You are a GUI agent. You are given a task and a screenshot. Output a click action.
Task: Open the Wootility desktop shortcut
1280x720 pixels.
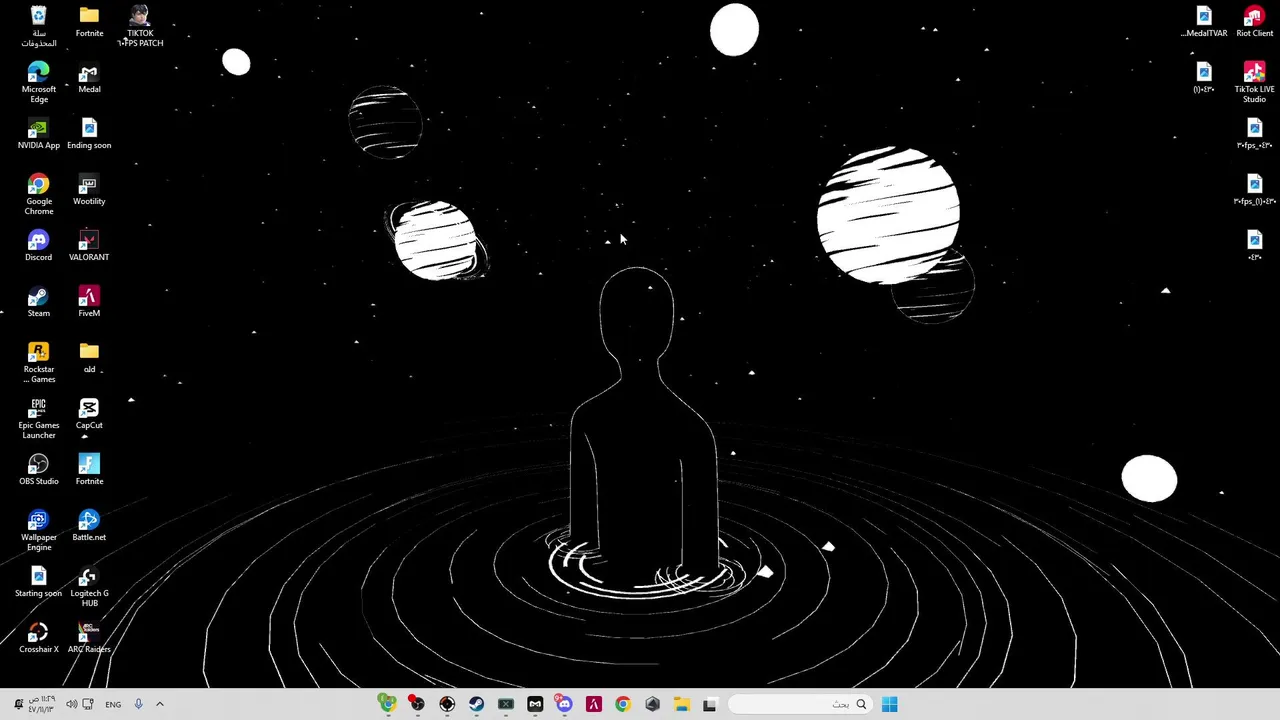(x=89, y=190)
